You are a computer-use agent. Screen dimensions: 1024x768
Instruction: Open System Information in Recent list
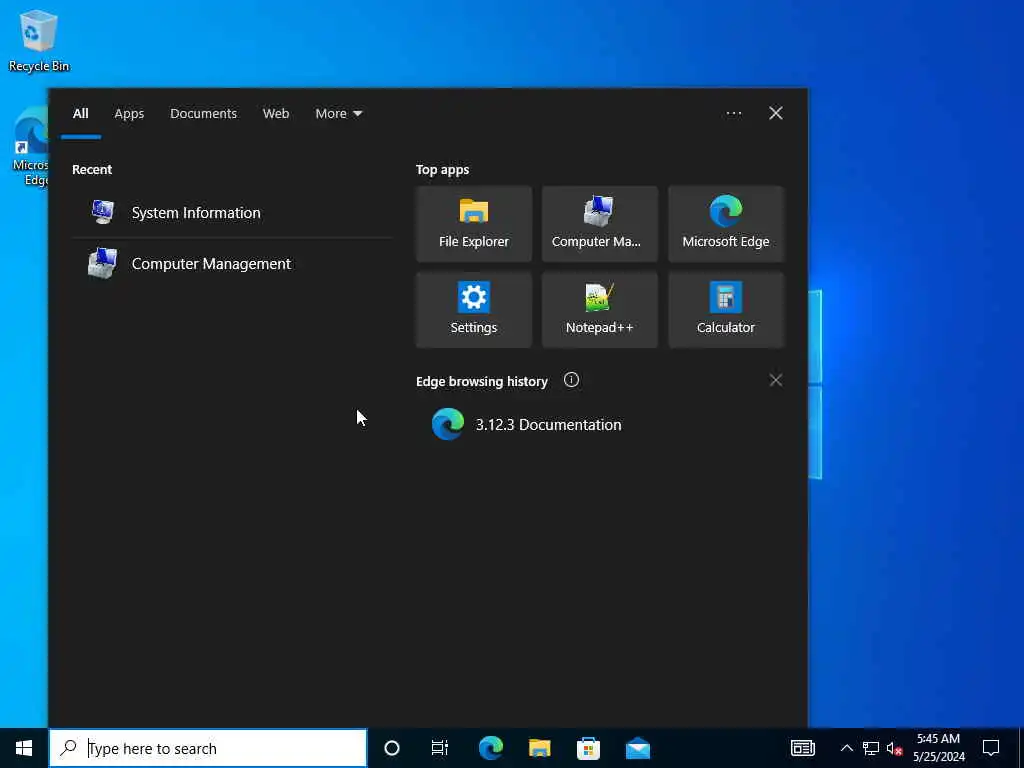click(232, 212)
